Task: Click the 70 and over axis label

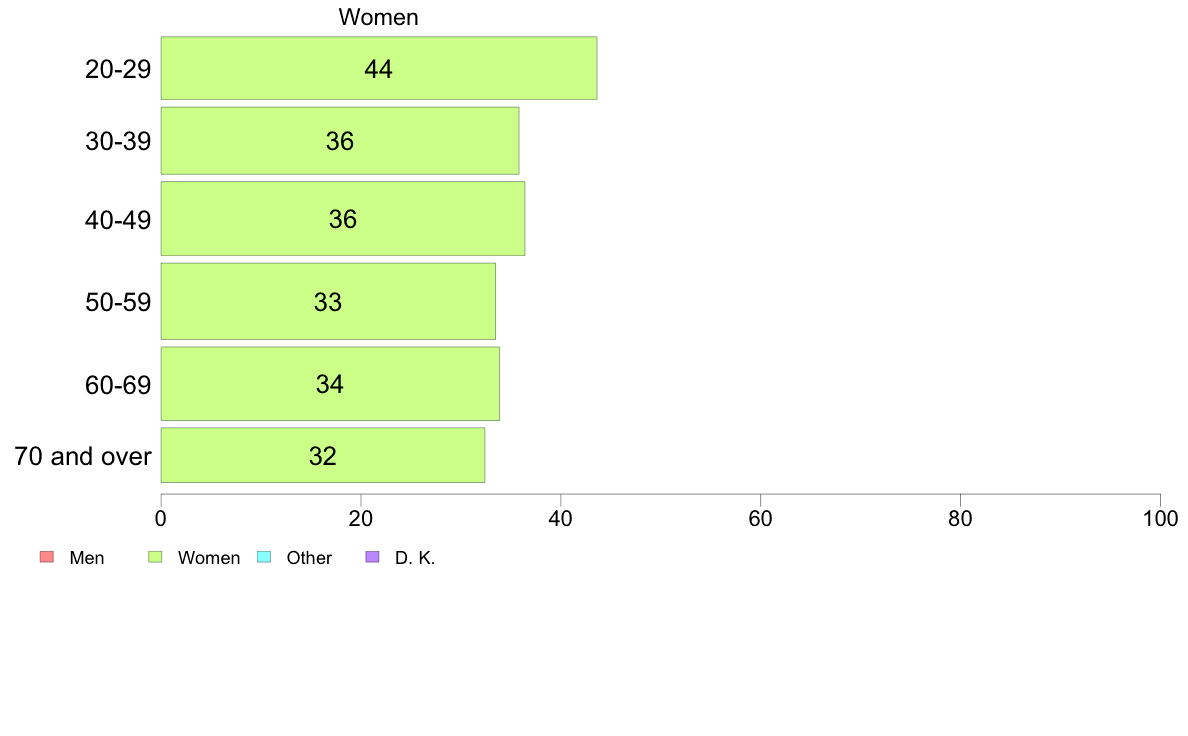Action: [83, 456]
